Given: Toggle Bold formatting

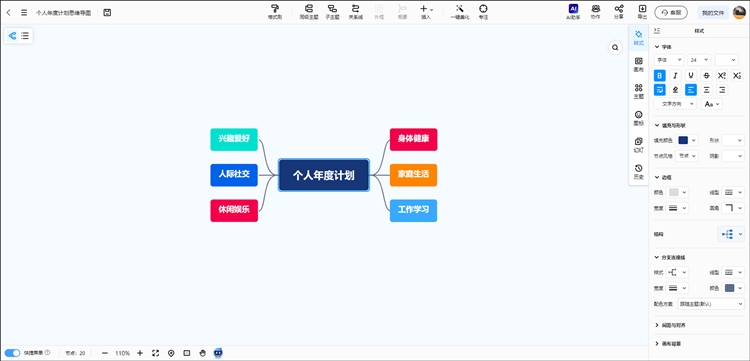Looking at the screenshot, I should [x=660, y=75].
